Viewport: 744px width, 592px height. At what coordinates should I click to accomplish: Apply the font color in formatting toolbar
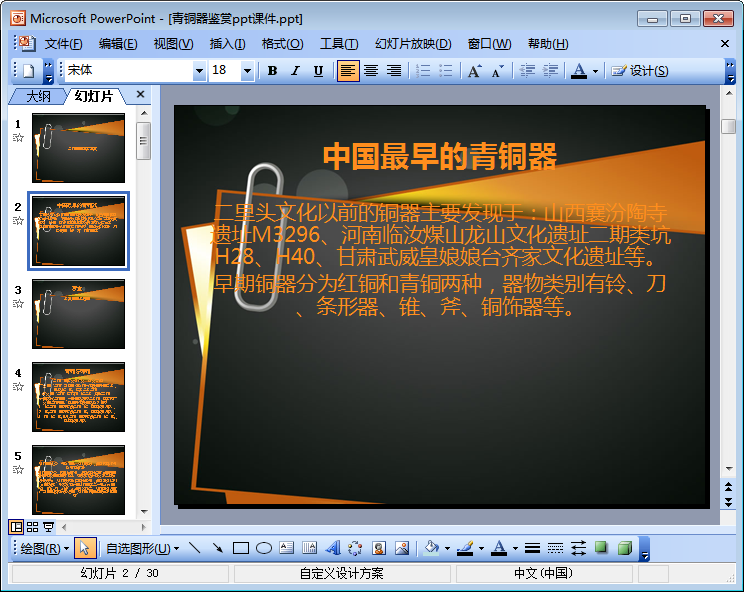click(x=578, y=71)
